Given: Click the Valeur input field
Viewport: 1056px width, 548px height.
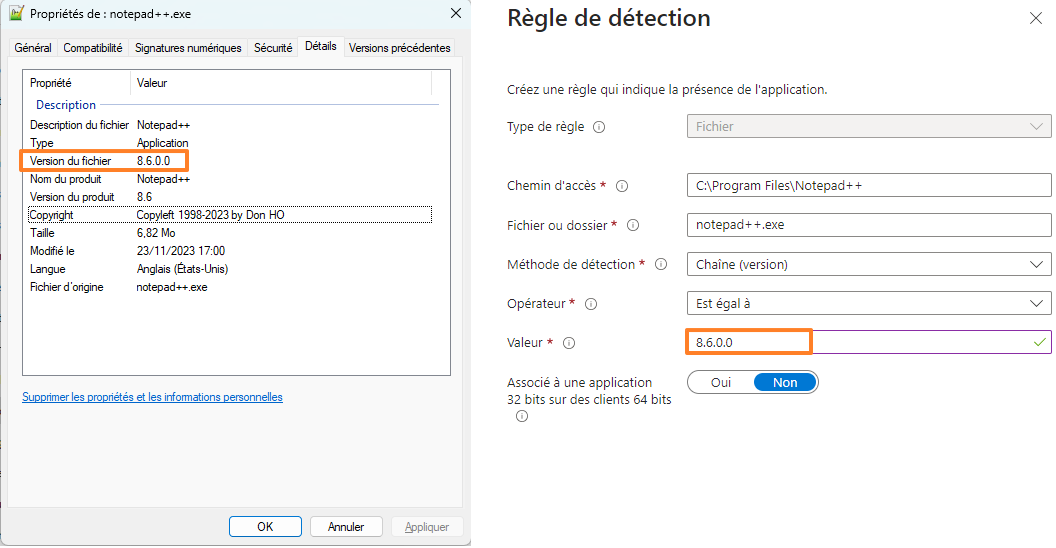Looking at the screenshot, I should coord(868,342).
